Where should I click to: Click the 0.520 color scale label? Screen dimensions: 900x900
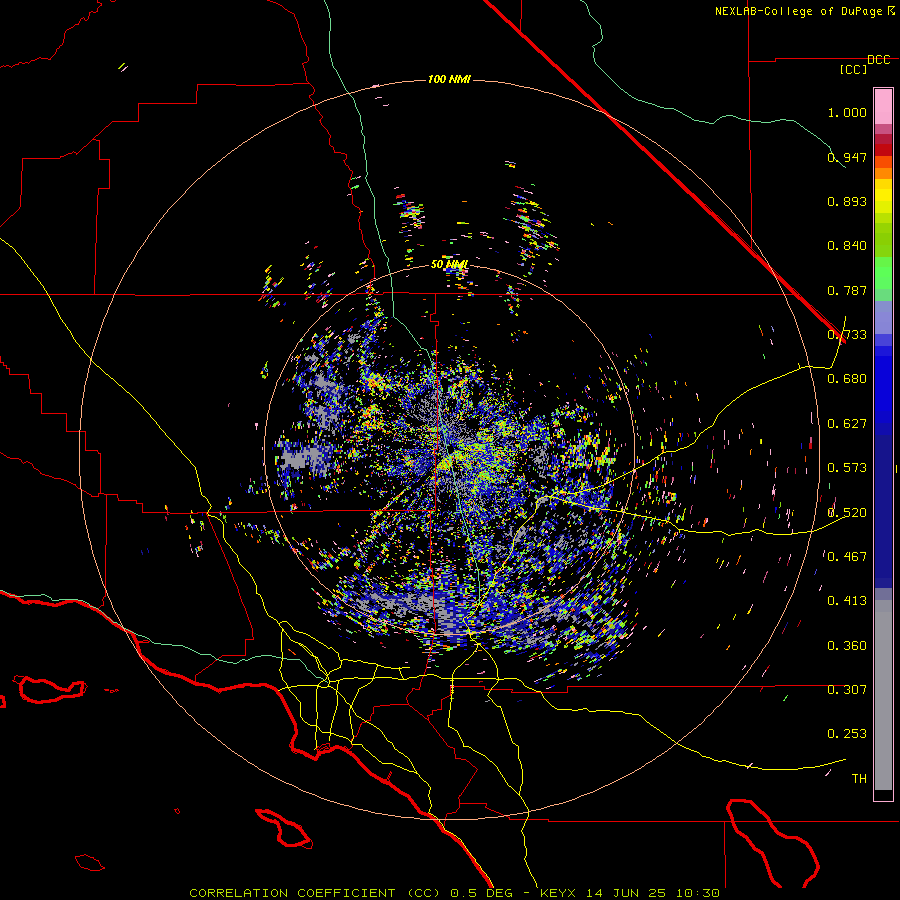pos(847,513)
